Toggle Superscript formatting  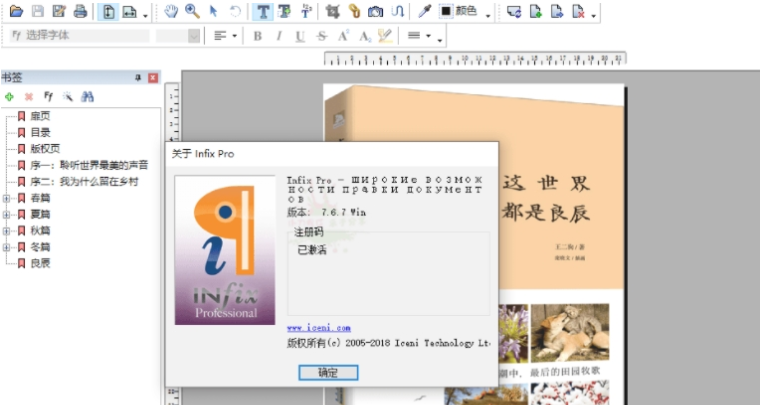coord(343,36)
